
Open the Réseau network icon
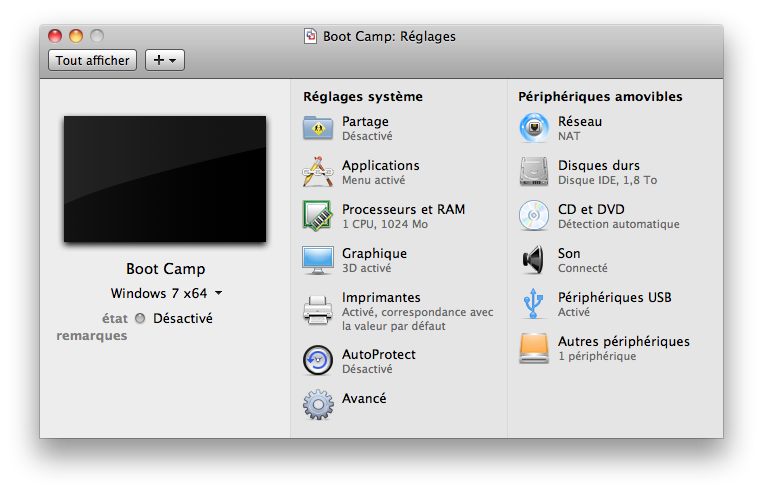point(534,128)
